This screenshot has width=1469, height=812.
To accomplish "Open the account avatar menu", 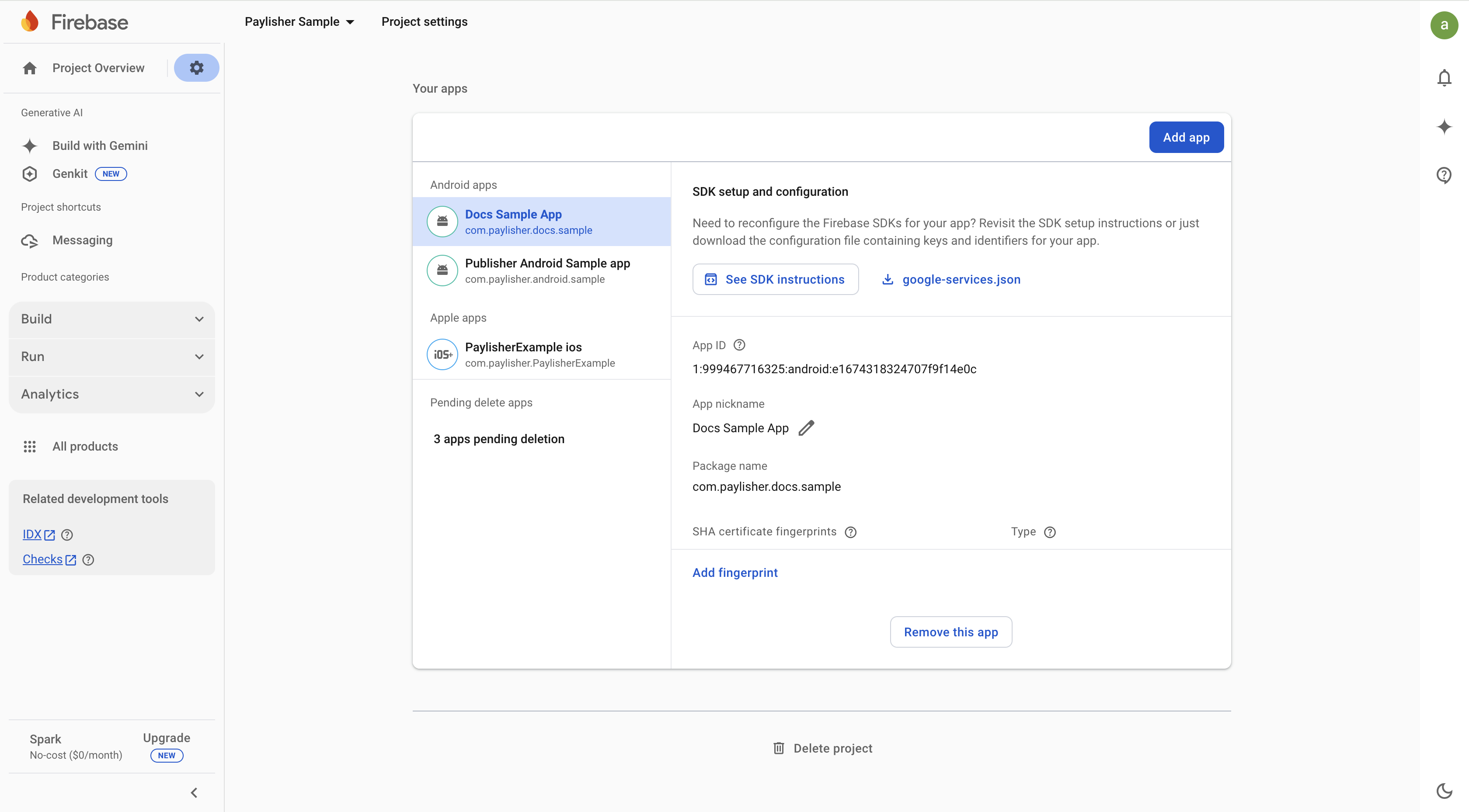I will coord(1444,25).
